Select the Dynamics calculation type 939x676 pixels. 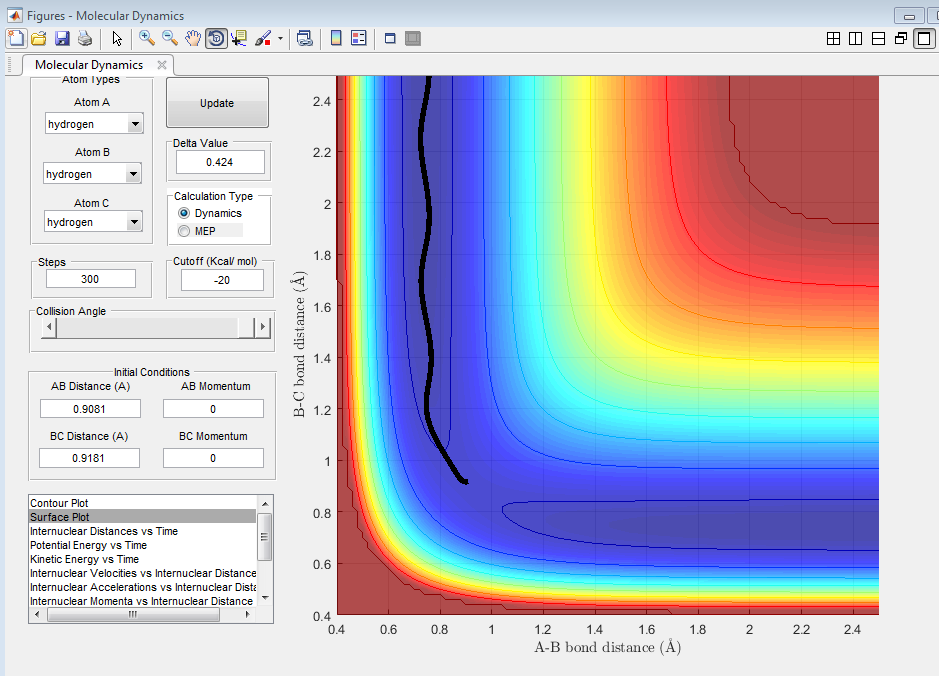(183, 213)
